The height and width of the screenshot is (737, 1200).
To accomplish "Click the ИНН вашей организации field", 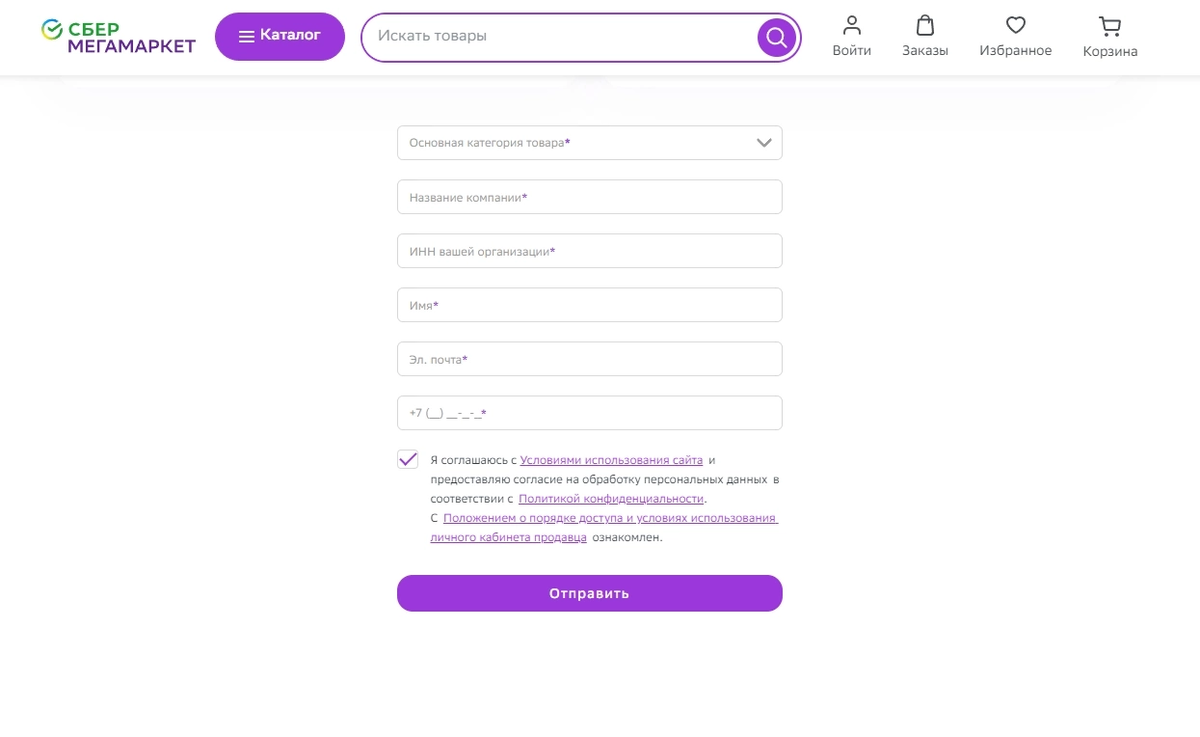I will [x=590, y=251].
